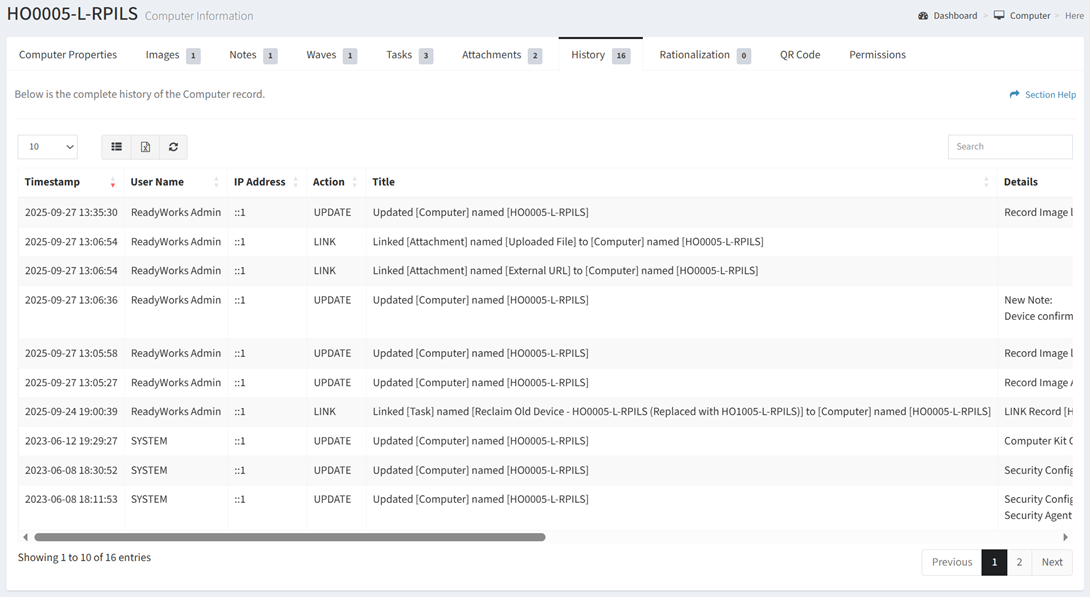This screenshot has height=597, width=1090.
Task: Open the page size dropdown showing 10
Action: point(47,147)
